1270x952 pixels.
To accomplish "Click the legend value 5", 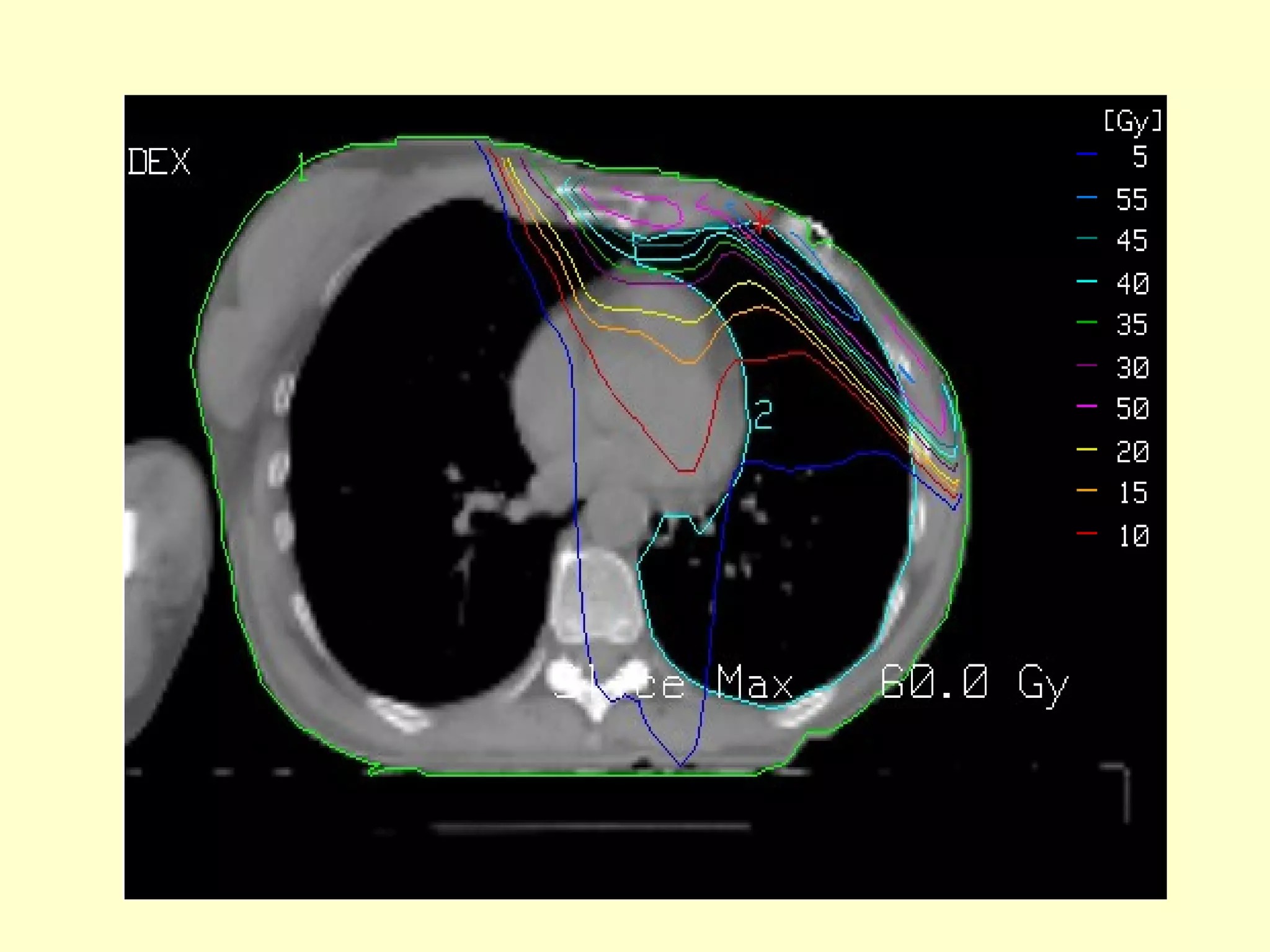I will point(1140,156).
